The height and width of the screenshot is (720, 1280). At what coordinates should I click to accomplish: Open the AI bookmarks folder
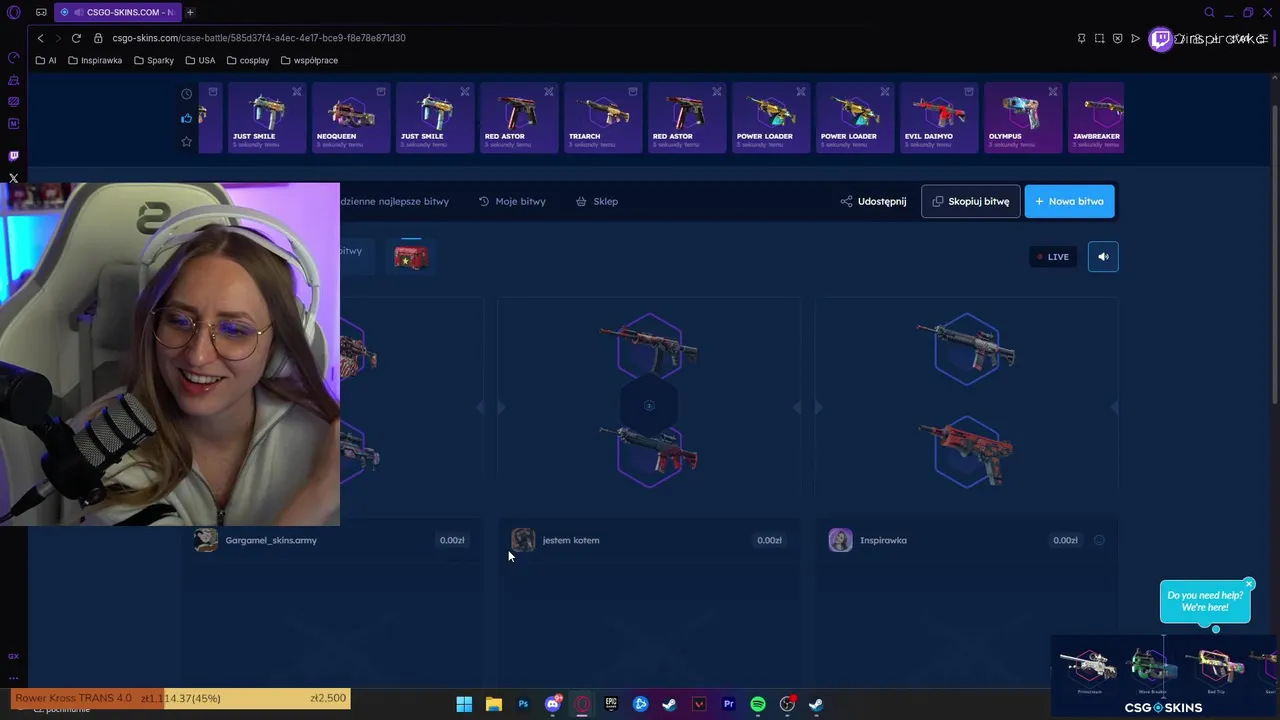point(46,60)
